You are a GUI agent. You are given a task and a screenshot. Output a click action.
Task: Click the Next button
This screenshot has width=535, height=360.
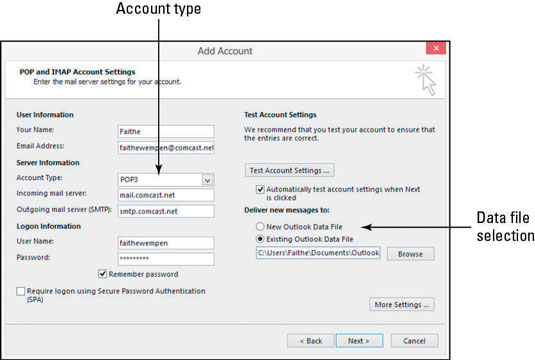pos(359,341)
